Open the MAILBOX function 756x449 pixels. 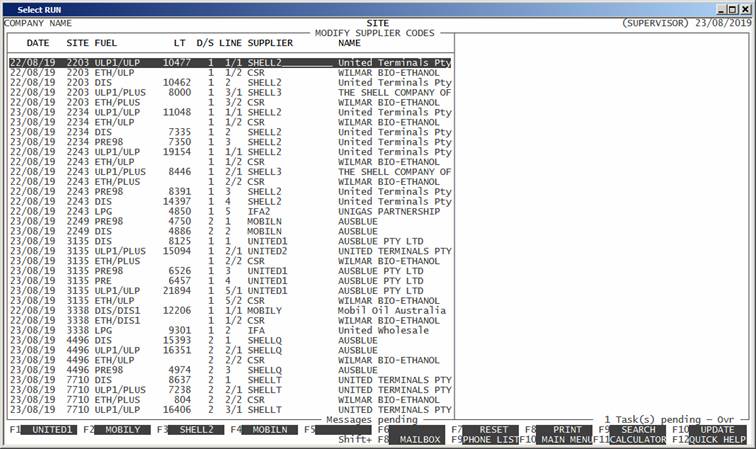(415, 440)
